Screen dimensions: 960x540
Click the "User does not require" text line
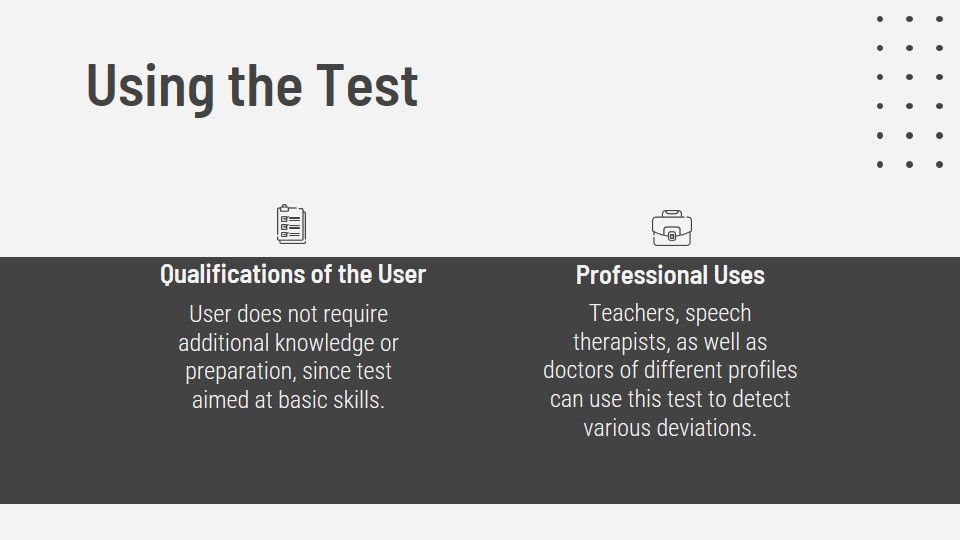tap(288, 314)
